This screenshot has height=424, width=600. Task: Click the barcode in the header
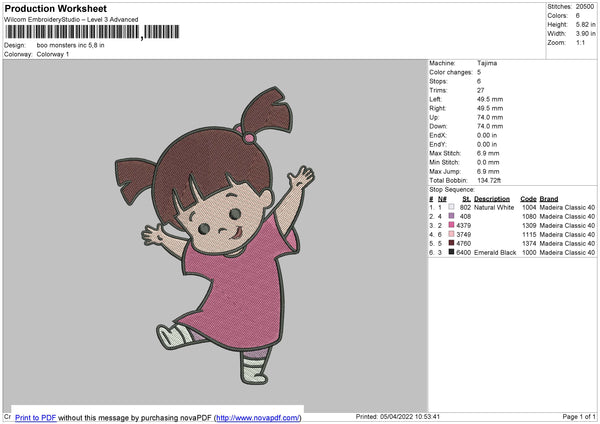tap(92, 32)
